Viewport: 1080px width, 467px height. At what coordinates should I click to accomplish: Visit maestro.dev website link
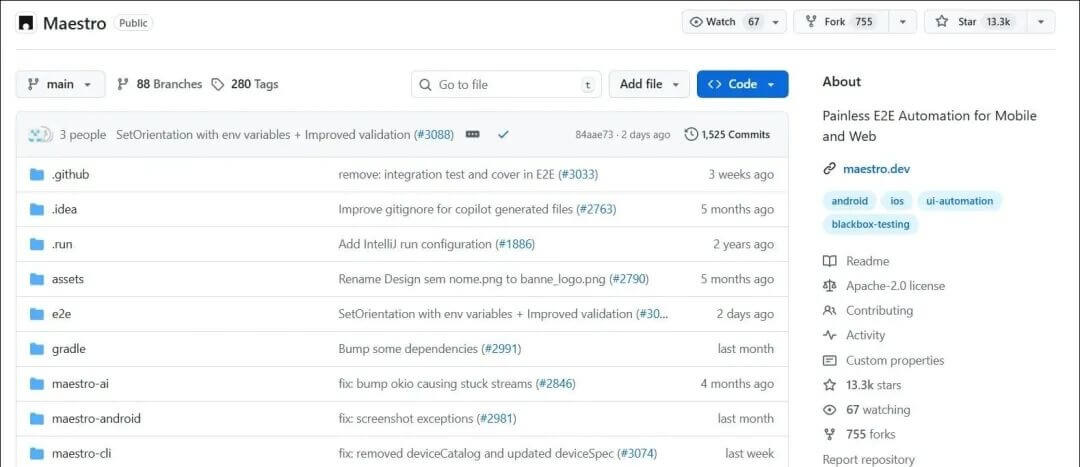[x=876, y=169]
